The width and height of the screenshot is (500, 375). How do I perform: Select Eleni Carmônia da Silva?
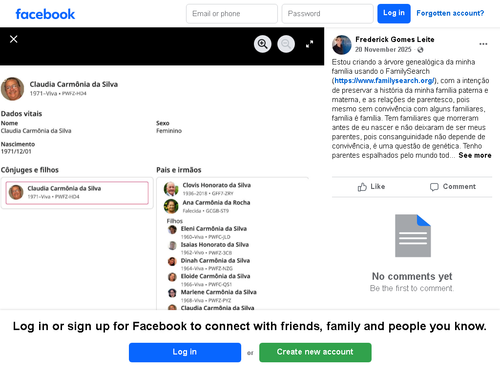tap(214, 229)
